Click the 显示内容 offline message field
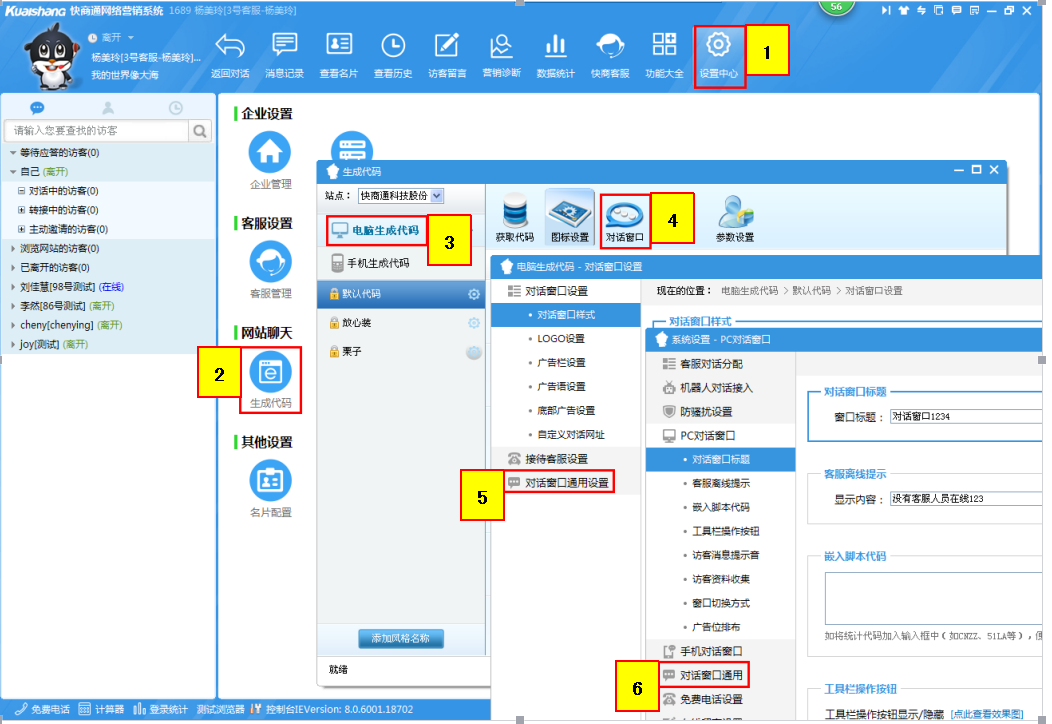1052x724 pixels. coord(965,499)
